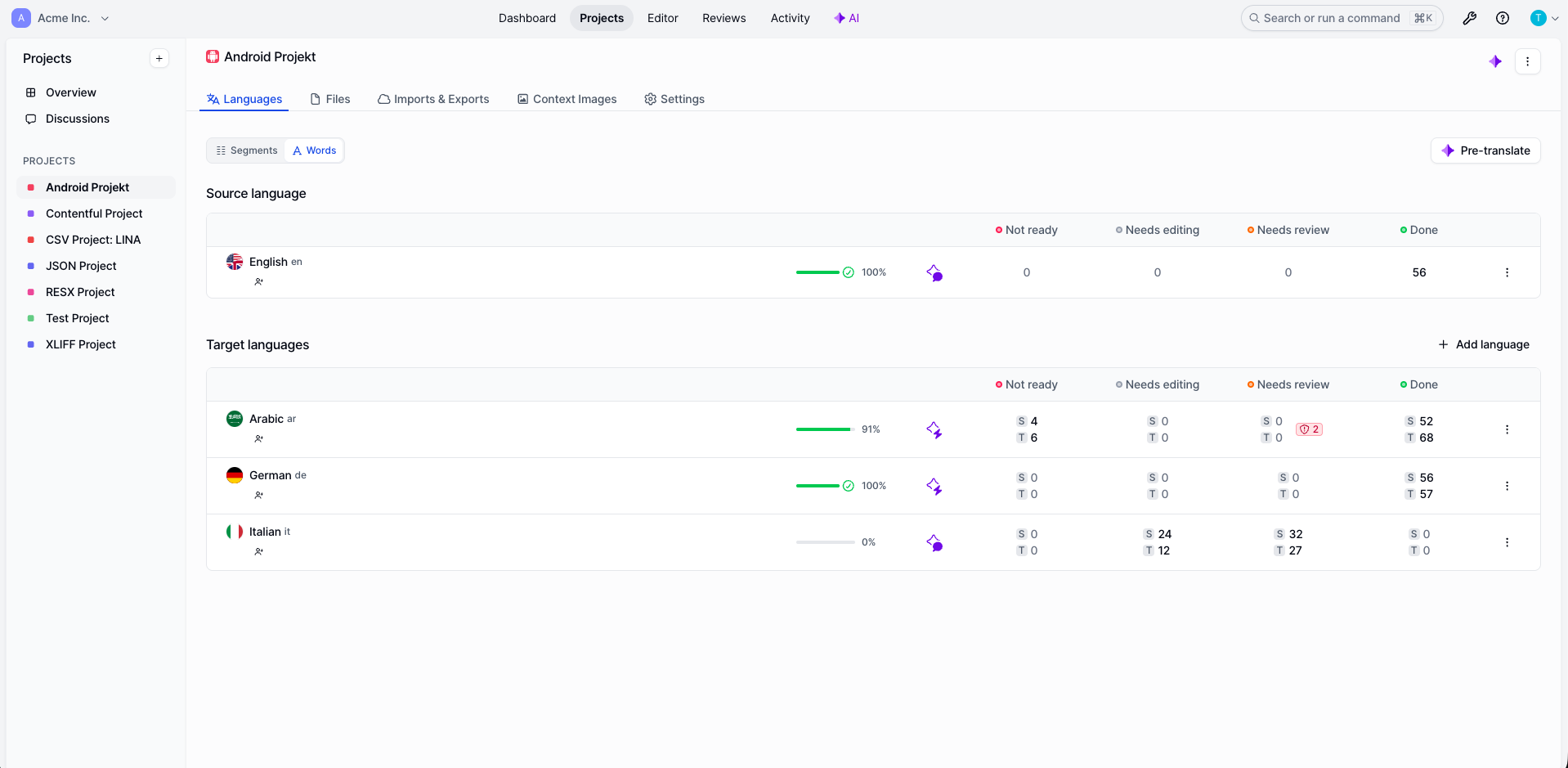
Task: Click the Pre-translate button
Action: click(x=1485, y=150)
